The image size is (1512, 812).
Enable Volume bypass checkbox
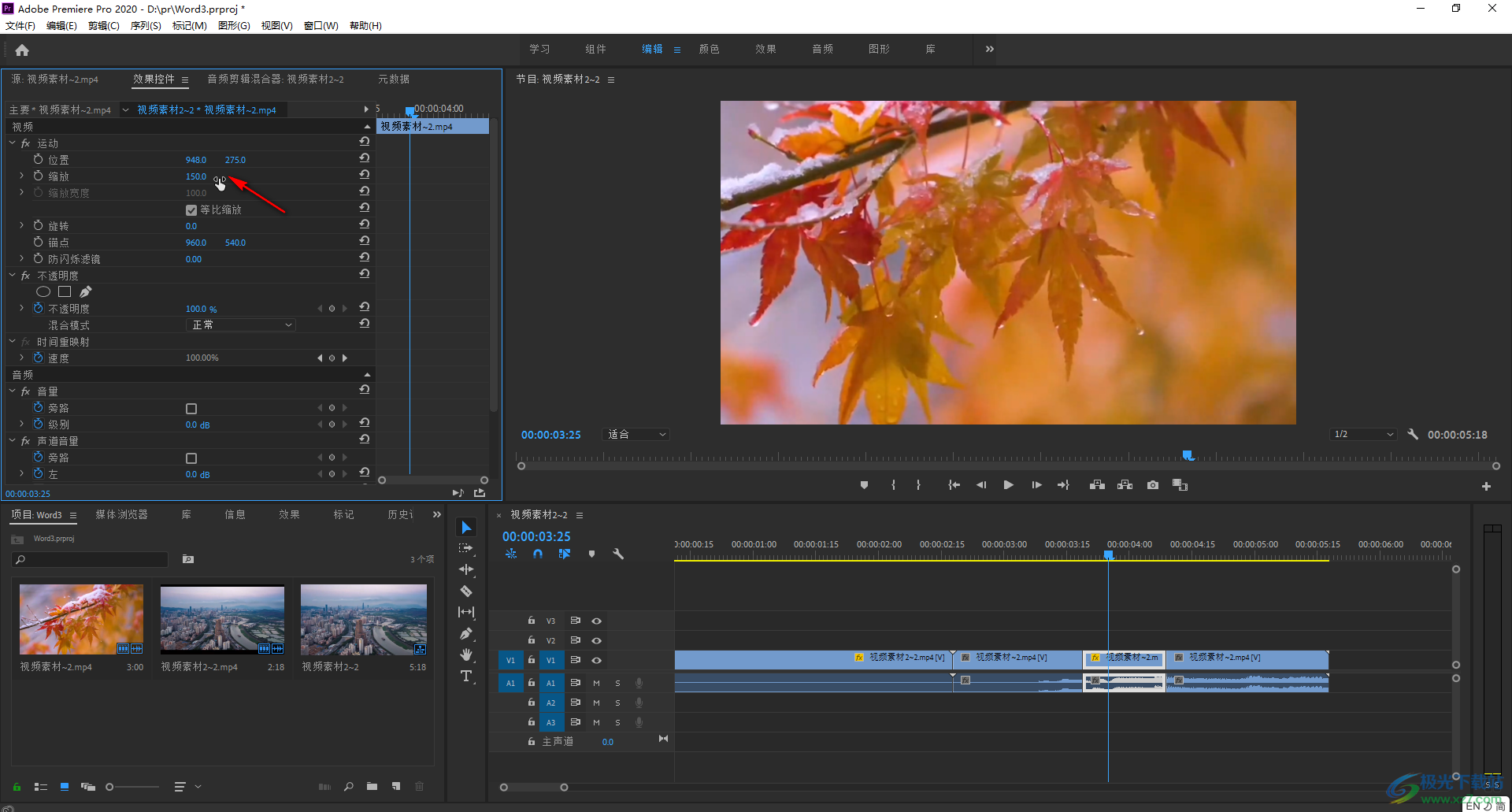(191, 409)
